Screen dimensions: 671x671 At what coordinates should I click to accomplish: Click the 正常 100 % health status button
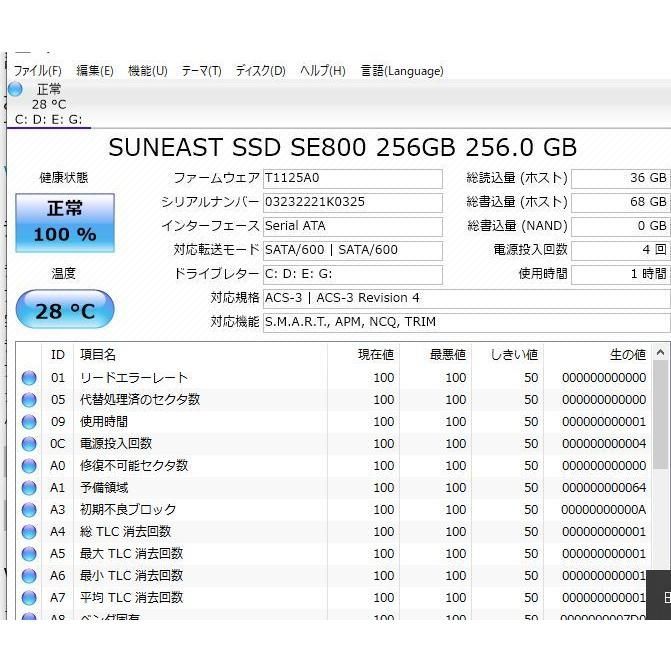pyautogui.click(x=65, y=223)
